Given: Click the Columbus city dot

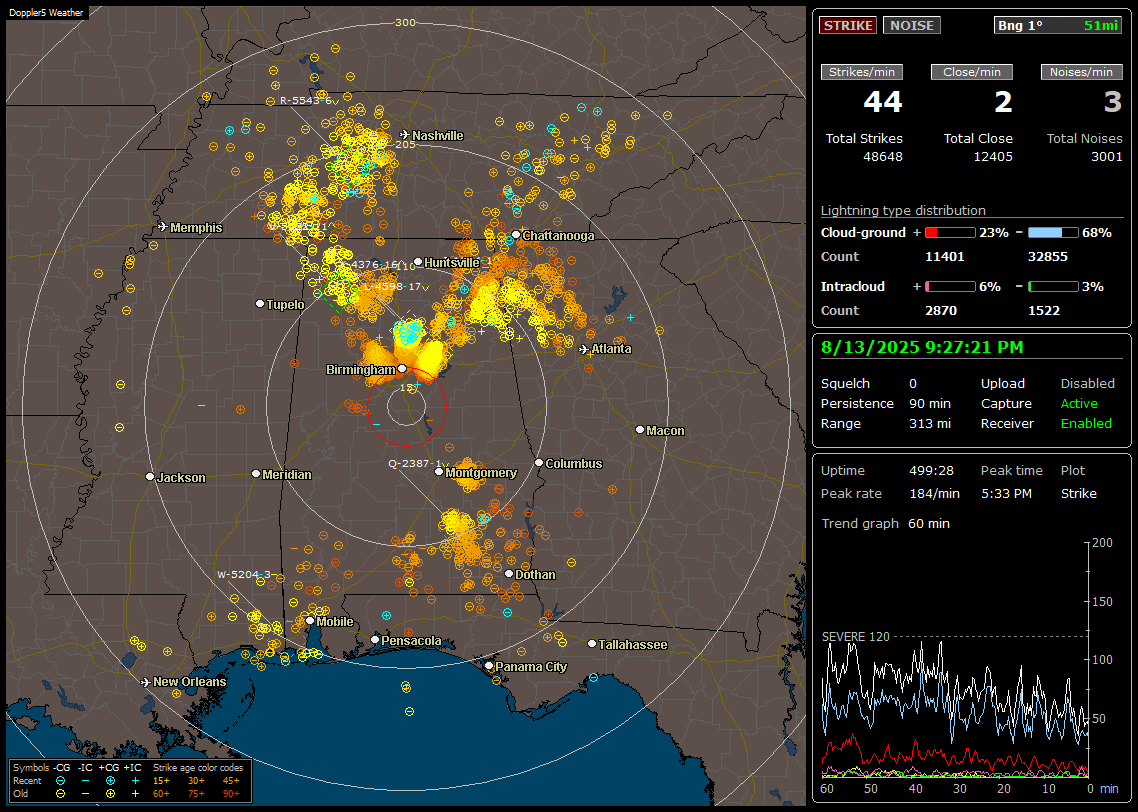Looking at the screenshot, I should (x=539, y=462).
